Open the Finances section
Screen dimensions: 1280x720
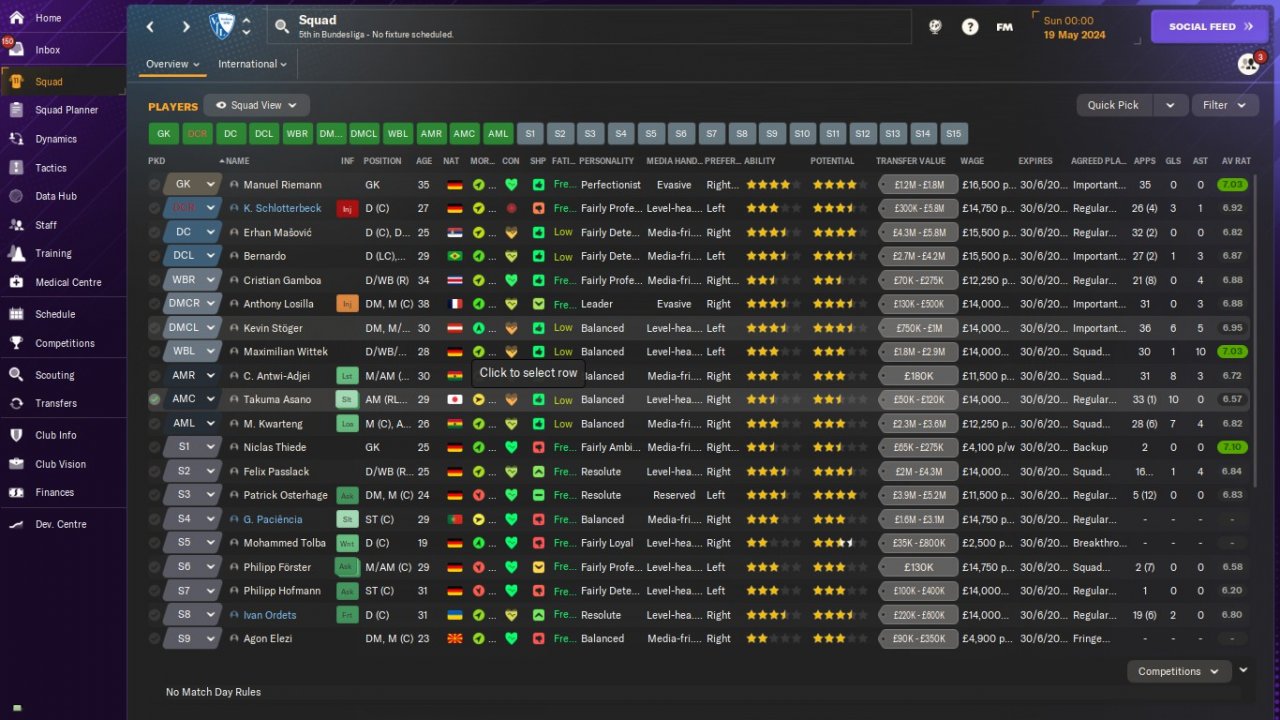(x=54, y=492)
